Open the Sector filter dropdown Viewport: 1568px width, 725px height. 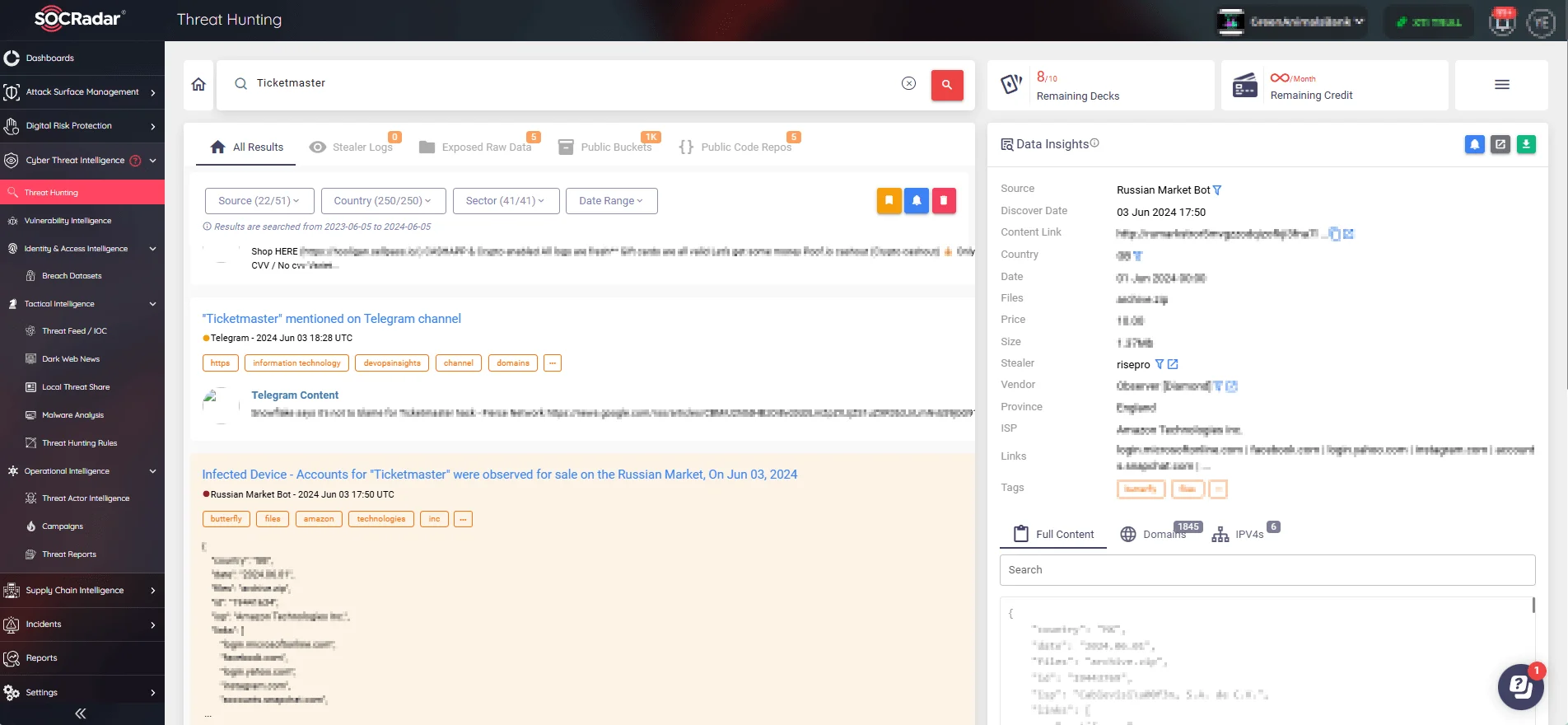506,201
